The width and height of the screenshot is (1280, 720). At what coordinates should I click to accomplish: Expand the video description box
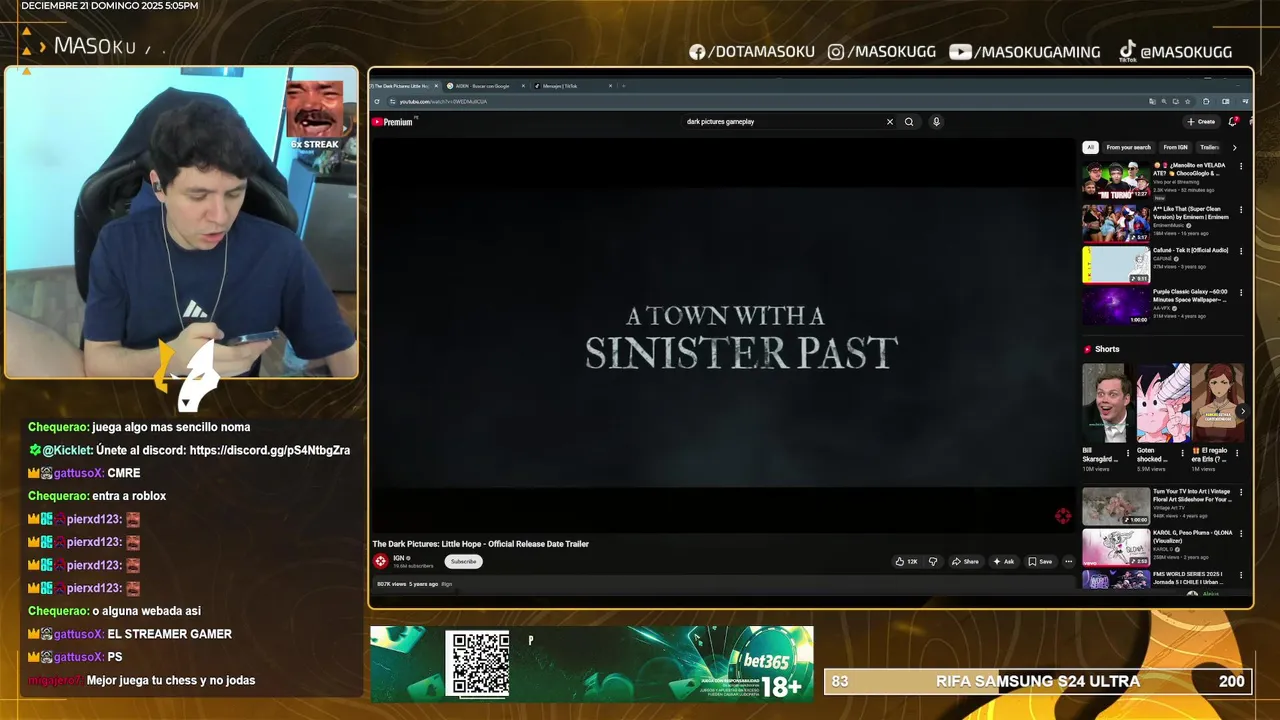(725, 584)
